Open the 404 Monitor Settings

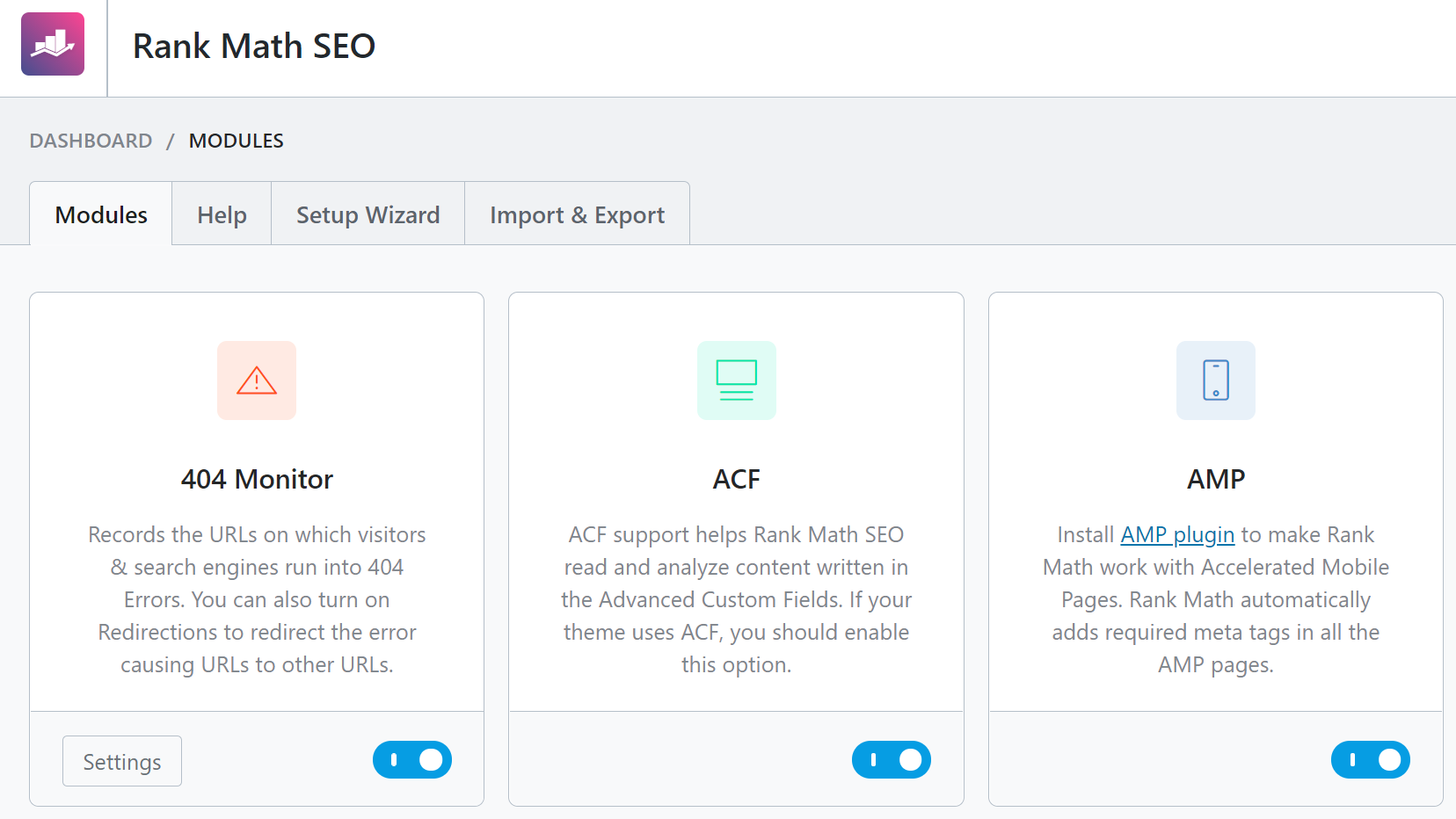coord(121,760)
